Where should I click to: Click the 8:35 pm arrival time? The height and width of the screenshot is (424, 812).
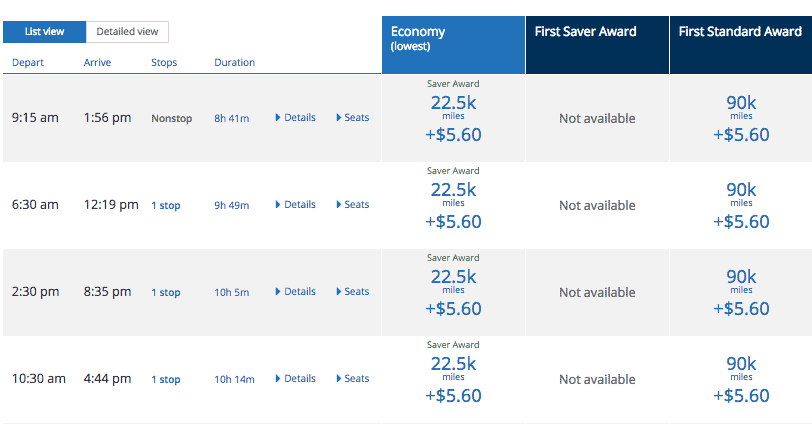(x=108, y=292)
